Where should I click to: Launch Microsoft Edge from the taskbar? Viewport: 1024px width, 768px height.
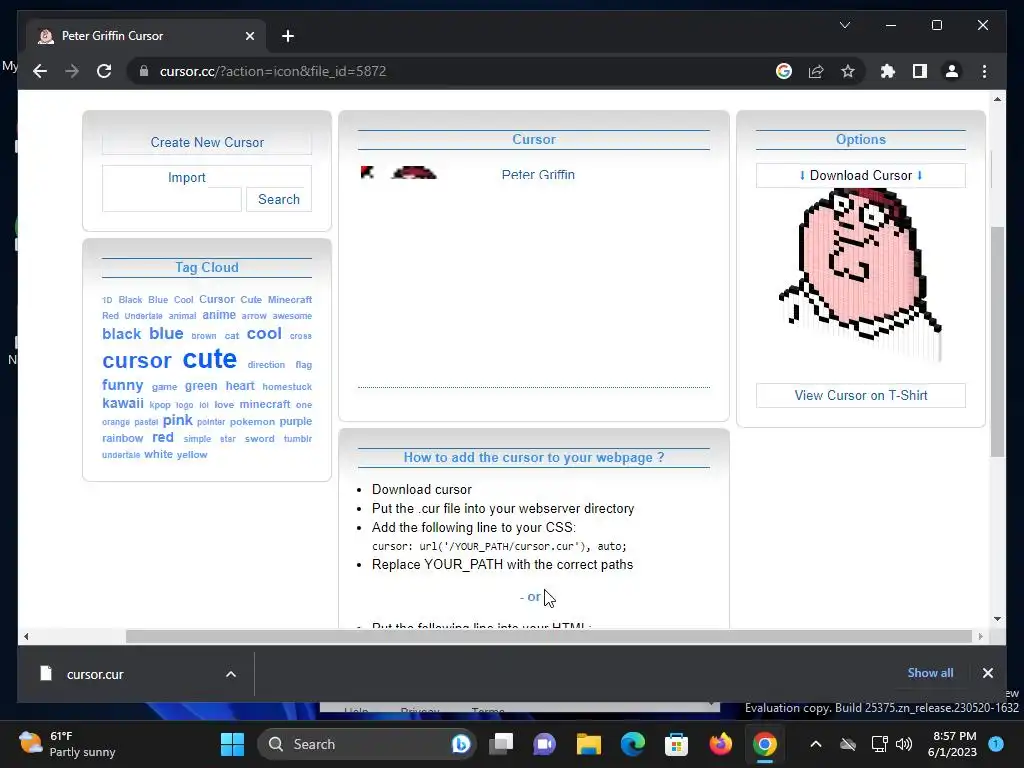click(x=632, y=744)
